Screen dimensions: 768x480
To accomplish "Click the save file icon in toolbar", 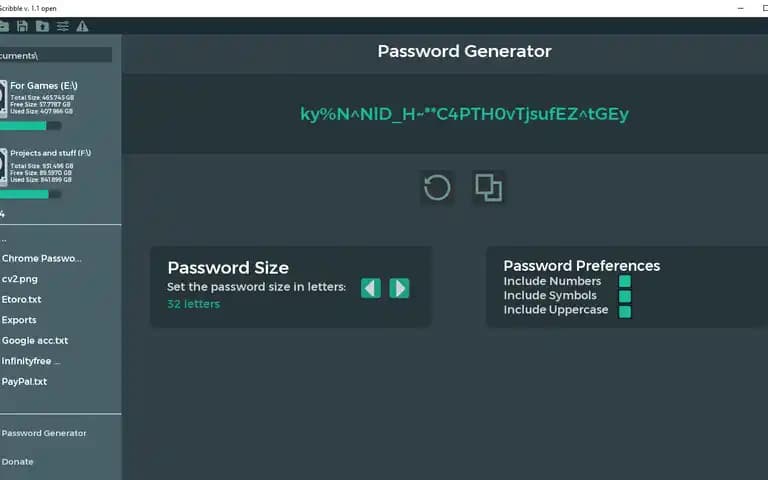I will pyautogui.click(x=23, y=26).
